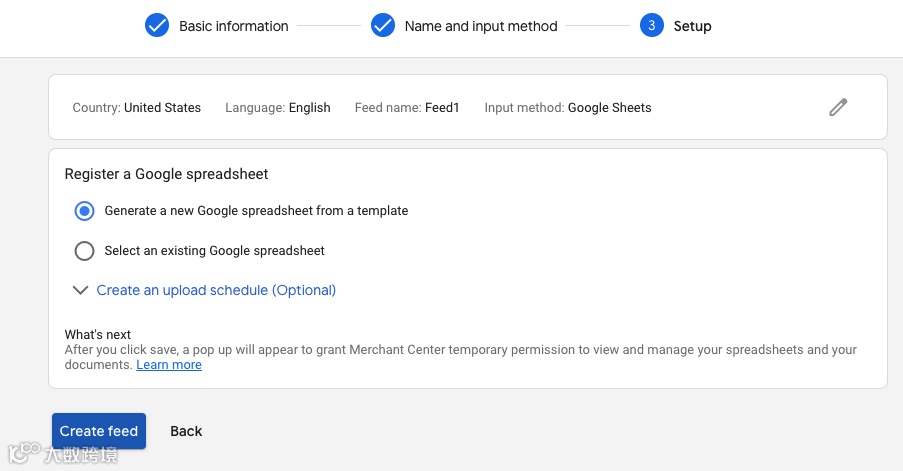The height and width of the screenshot is (471, 903).
Task: Click the Feed name: Feed1 summary text
Action: pos(406,108)
